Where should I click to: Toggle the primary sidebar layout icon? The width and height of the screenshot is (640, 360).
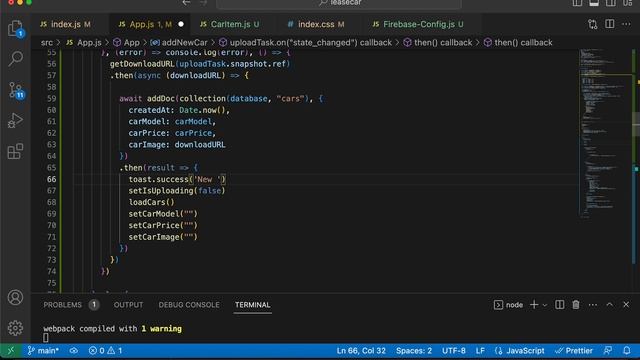[x=577, y=3]
